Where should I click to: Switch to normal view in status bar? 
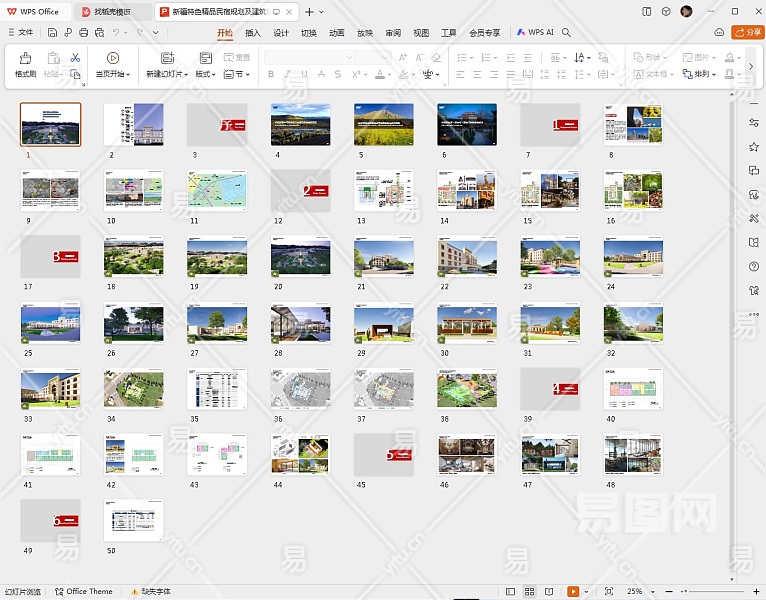[510, 592]
